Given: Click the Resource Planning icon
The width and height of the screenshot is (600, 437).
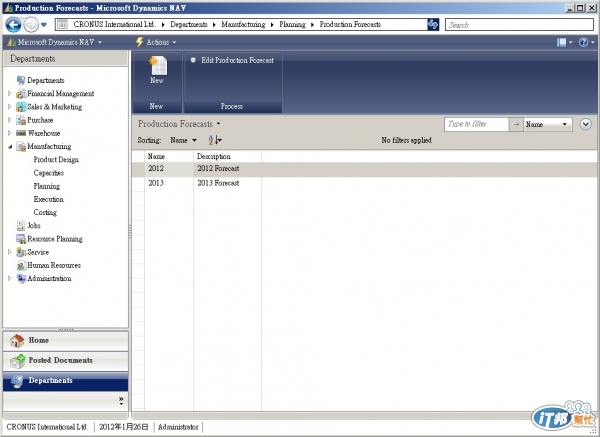Looking at the screenshot, I should point(21,239).
